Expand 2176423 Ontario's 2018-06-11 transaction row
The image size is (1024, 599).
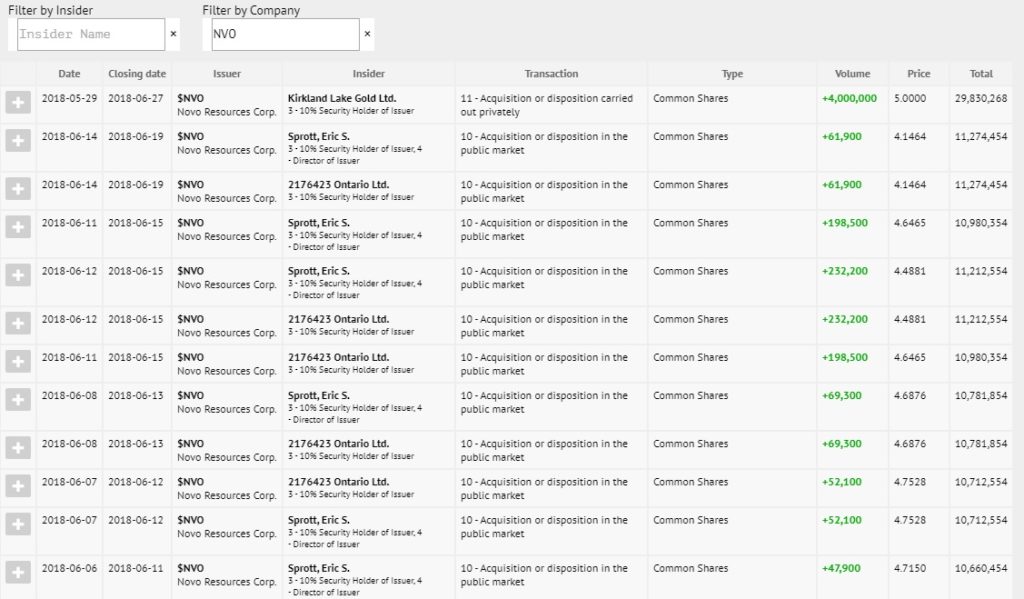pos(18,361)
